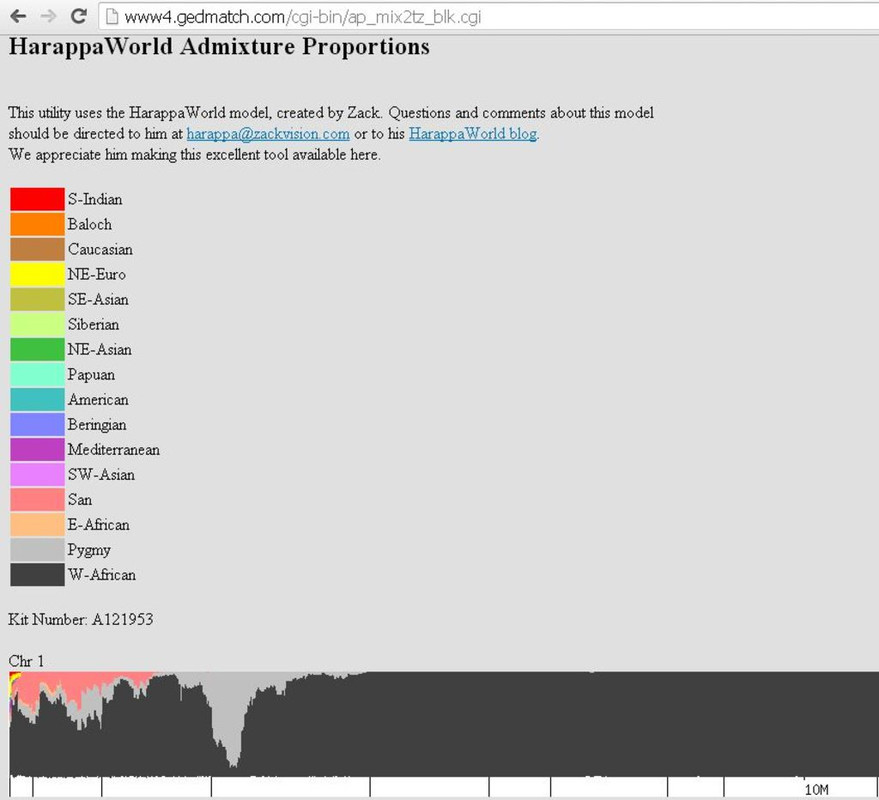
Task: Click the green NE-Asian color swatch
Action: (38, 350)
